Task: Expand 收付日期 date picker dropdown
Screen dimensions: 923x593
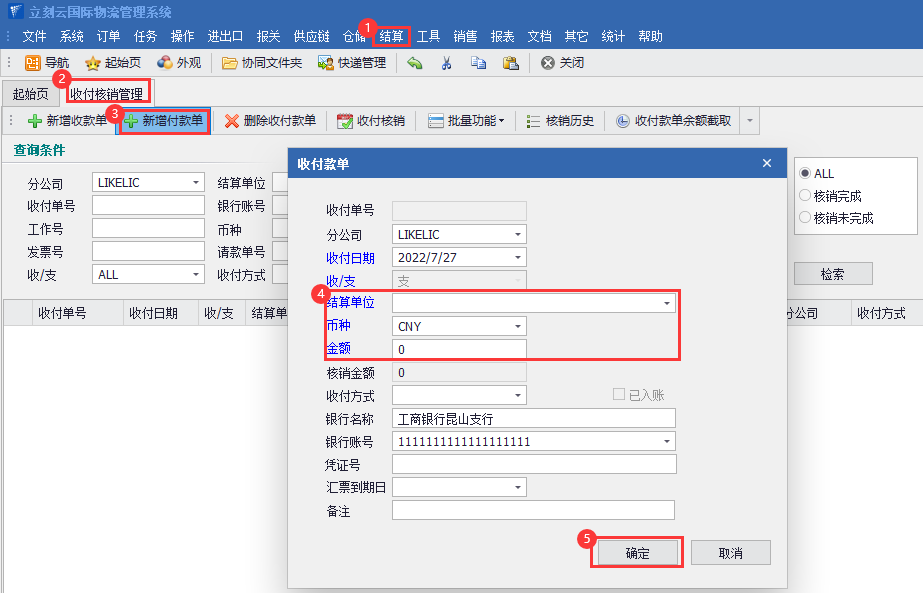Action: pos(517,257)
